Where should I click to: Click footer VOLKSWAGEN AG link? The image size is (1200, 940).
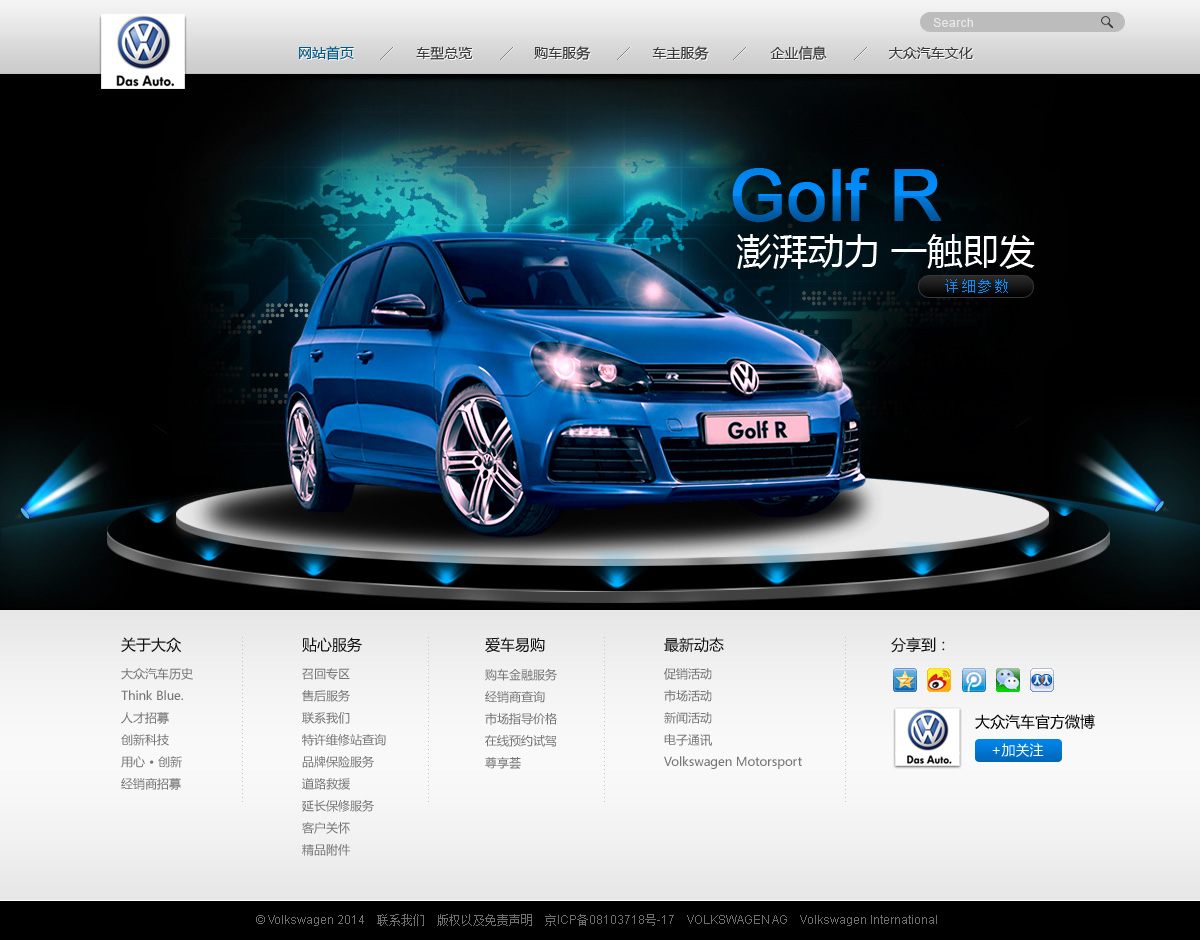point(737,920)
